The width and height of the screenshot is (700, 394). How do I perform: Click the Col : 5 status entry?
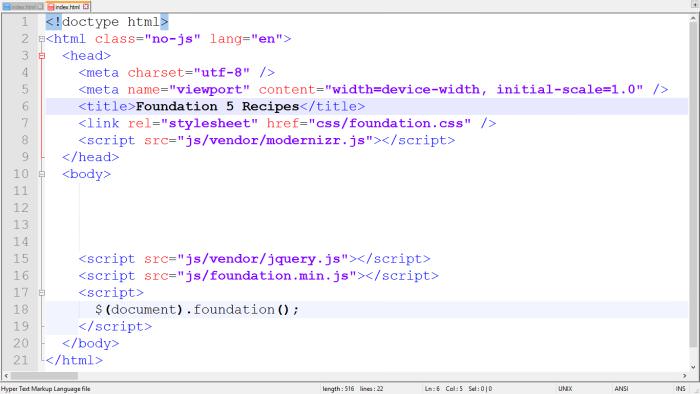[x=454, y=389]
